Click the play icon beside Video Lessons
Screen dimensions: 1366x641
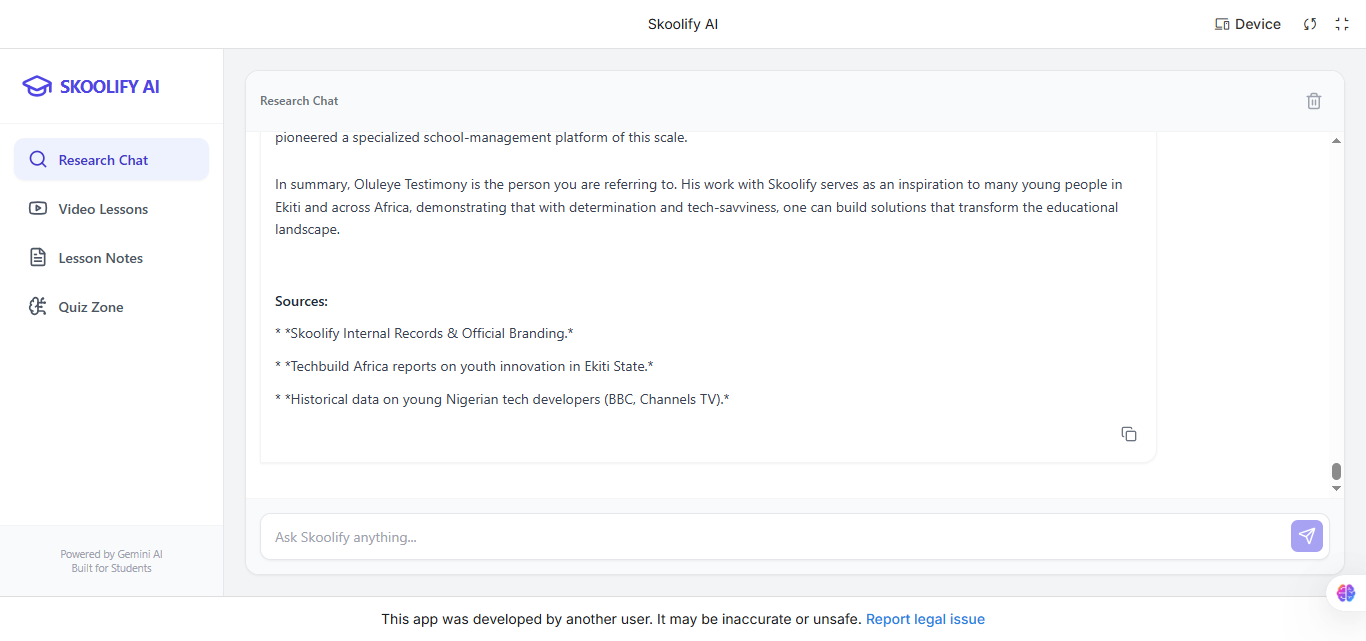click(x=38, y=209)
